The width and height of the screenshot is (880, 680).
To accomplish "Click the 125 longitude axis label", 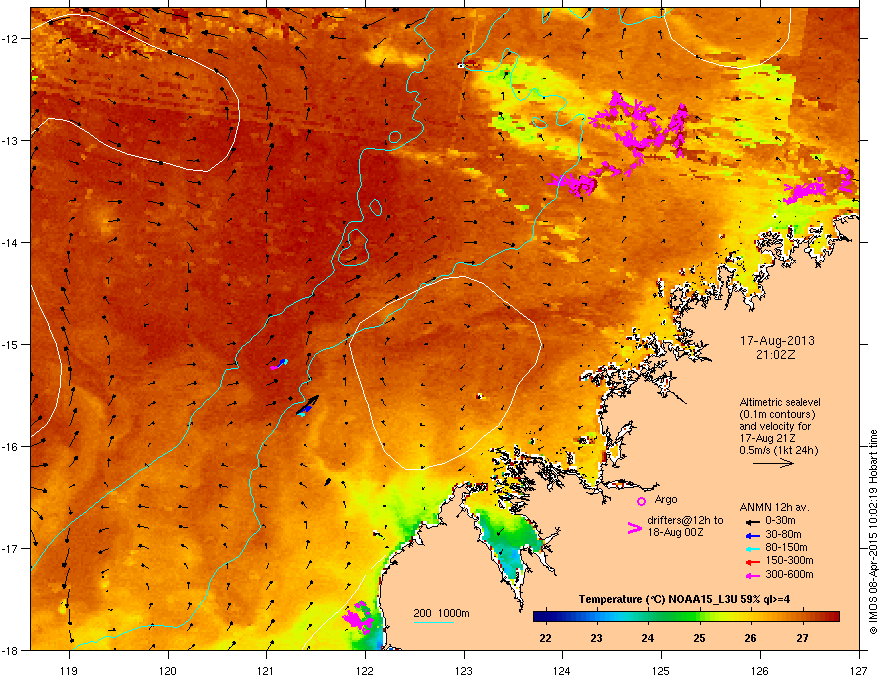I will click(661, 670).
